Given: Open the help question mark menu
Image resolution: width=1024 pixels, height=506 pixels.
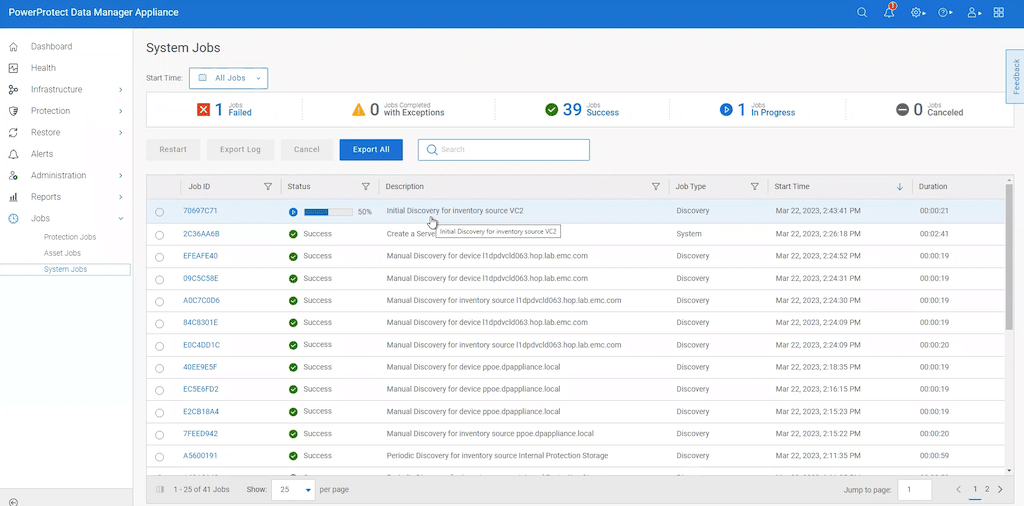Looking at the screenshot, I should point(945,12).
